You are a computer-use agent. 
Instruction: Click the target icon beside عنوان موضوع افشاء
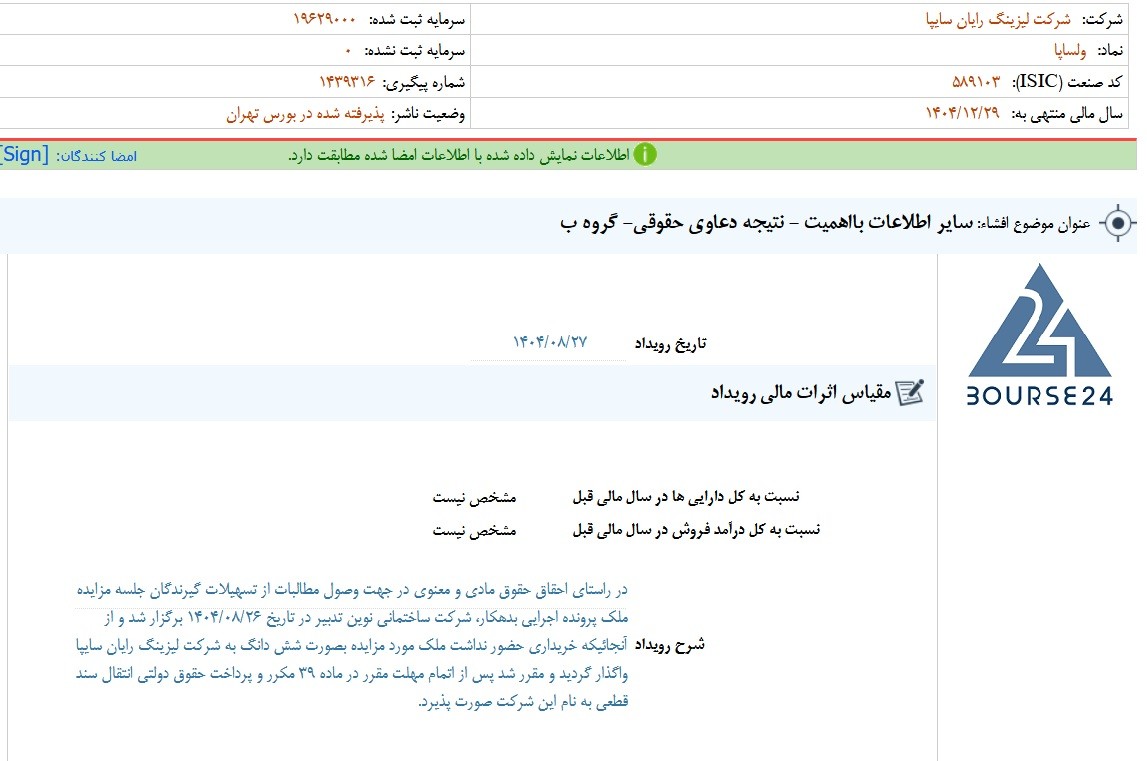point(1117,222)
